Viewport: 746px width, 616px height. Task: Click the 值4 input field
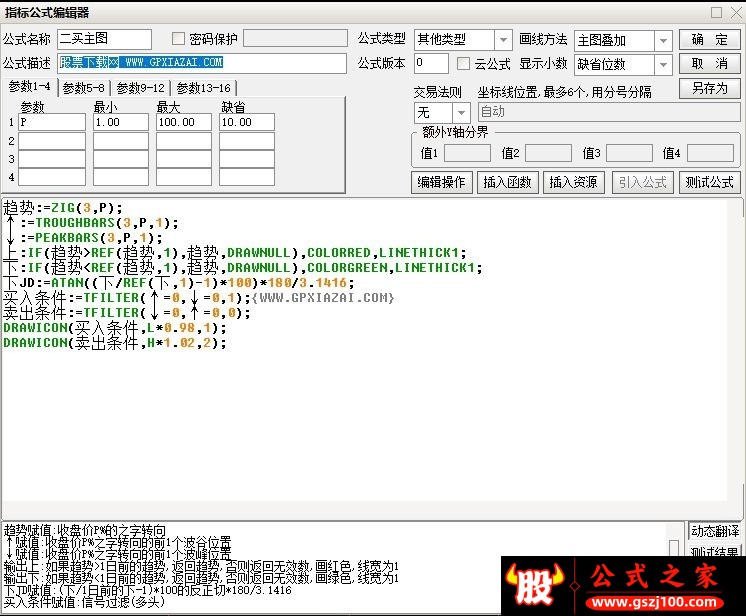point(710,153)
